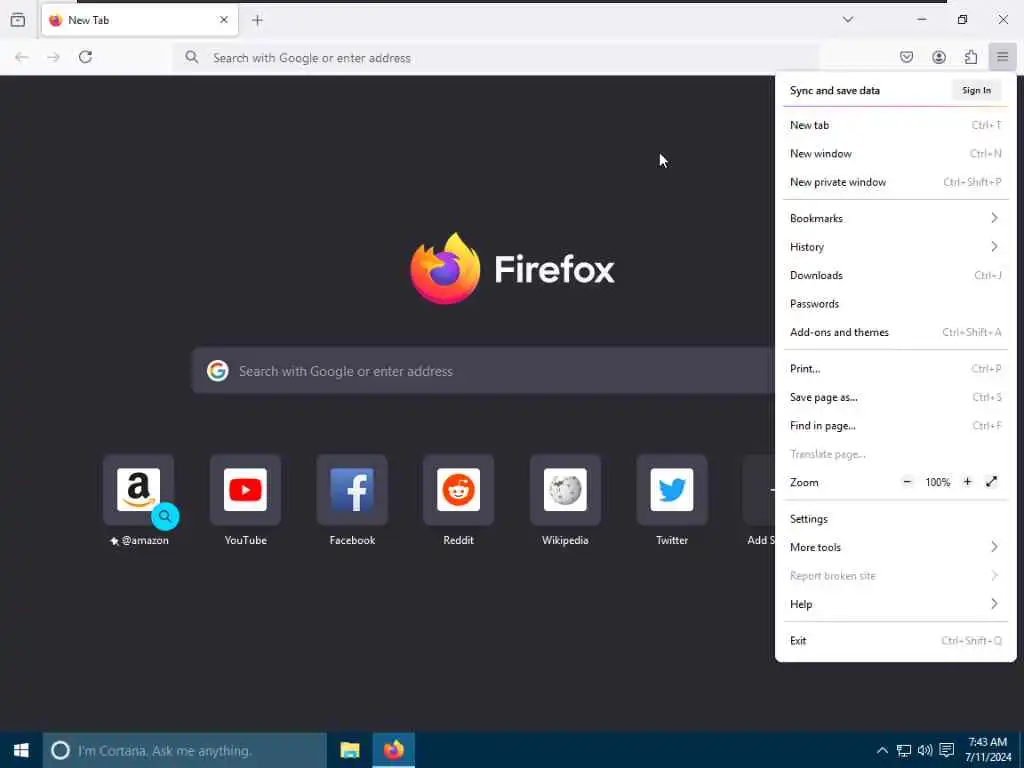The width and height of the screenshot is (1024, 768).
Task: Expand the History submenu
Action: click(895, 247)
